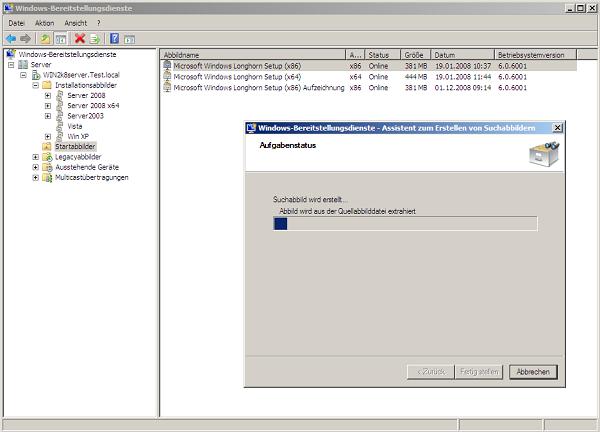The image size is (600, 432).
Task: Expand the Server2003 image group
Action: pos(48,116)
